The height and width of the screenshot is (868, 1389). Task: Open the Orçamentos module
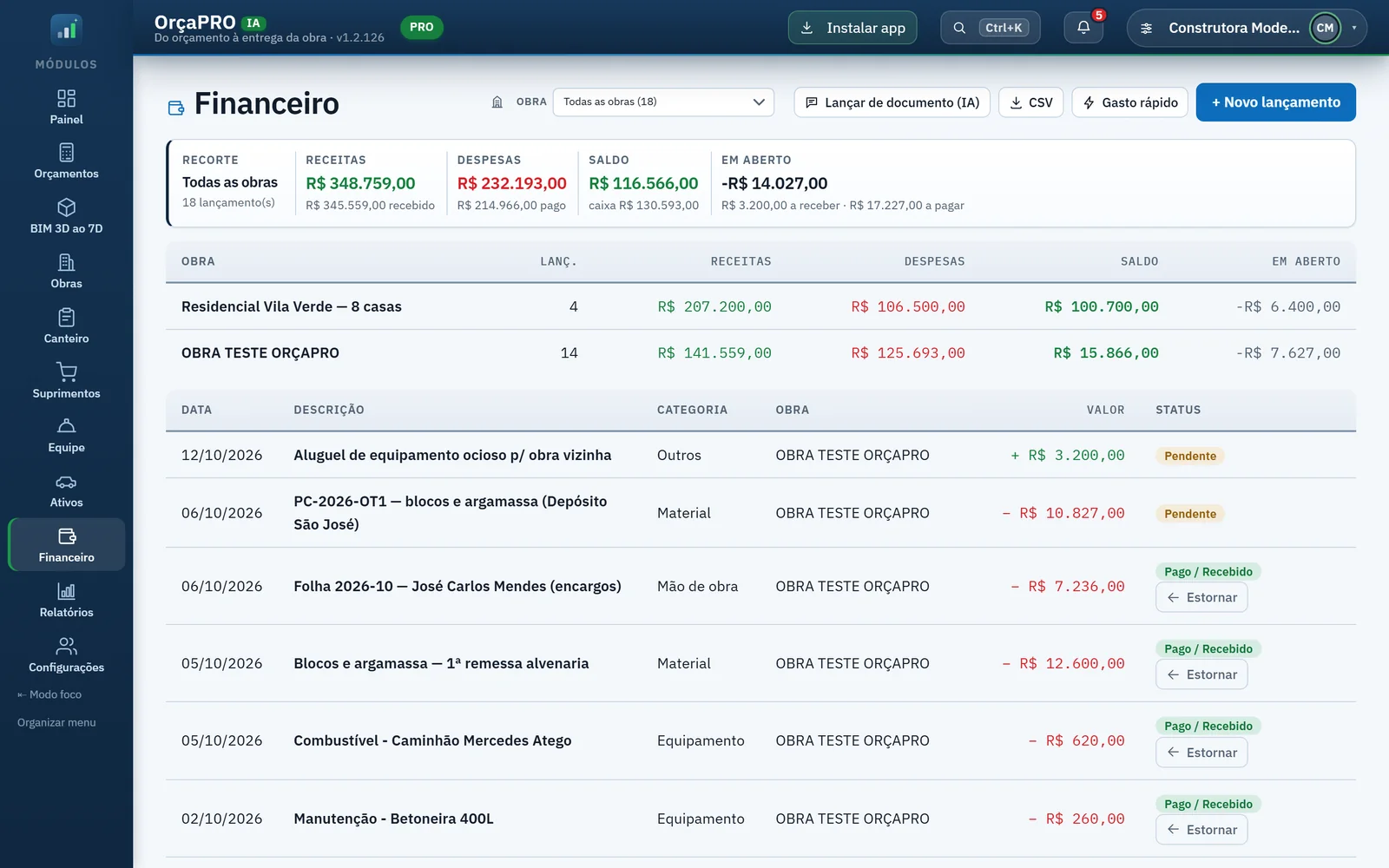click(66, 162)
